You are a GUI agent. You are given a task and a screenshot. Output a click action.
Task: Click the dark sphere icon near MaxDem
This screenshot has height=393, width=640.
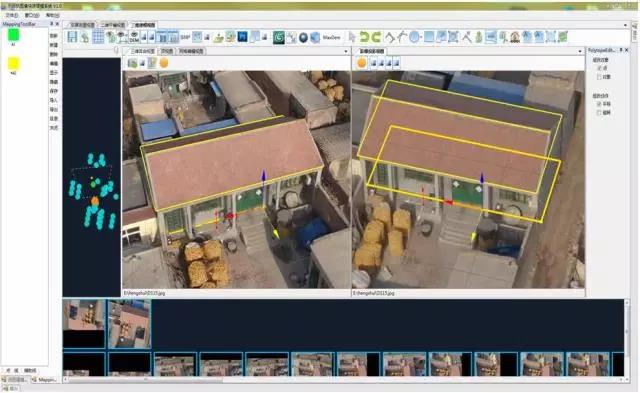coord(303,38)
